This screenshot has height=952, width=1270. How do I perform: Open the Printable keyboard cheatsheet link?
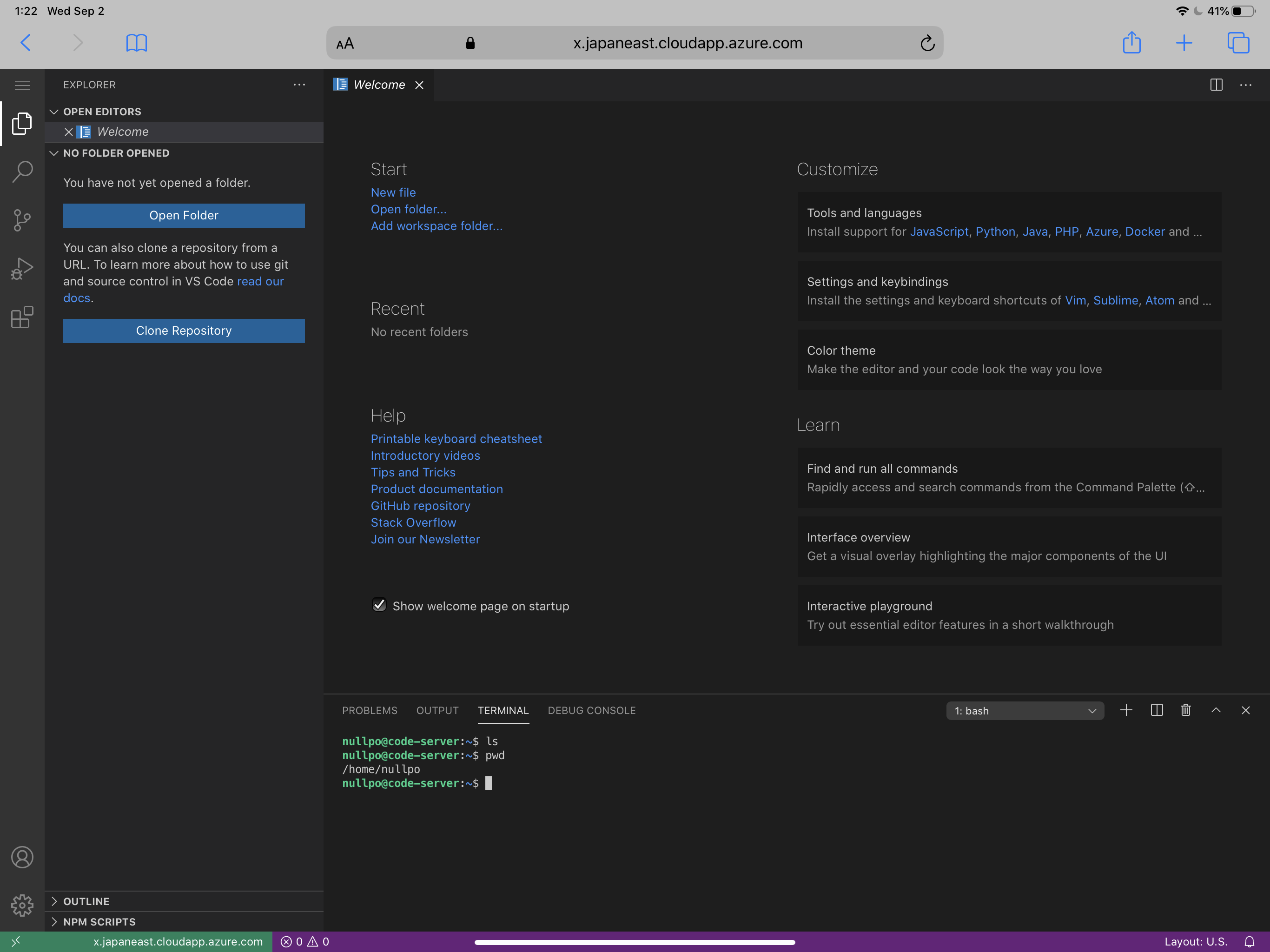[456, 439]
